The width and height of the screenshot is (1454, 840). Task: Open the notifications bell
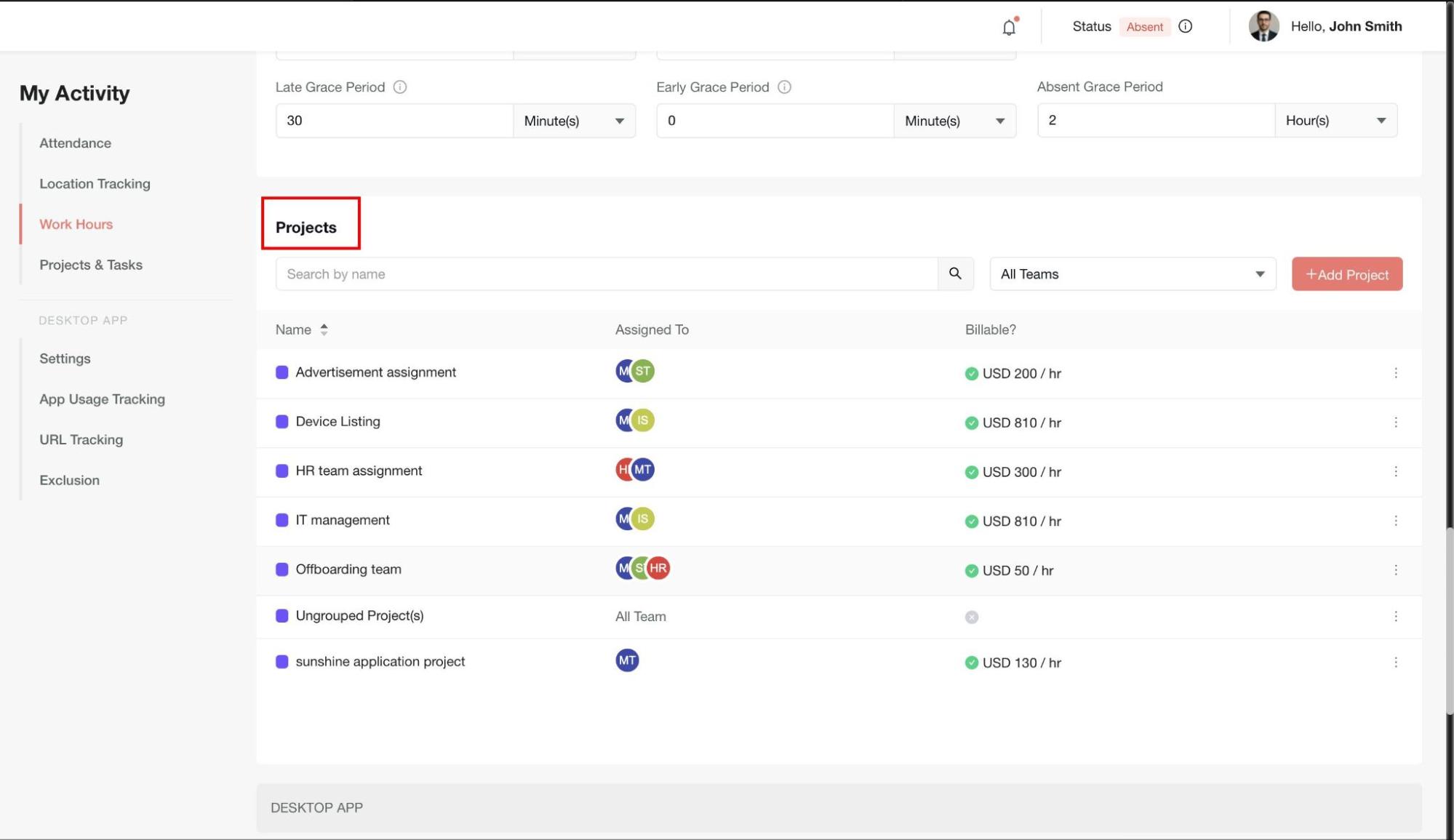point(1009,28)
